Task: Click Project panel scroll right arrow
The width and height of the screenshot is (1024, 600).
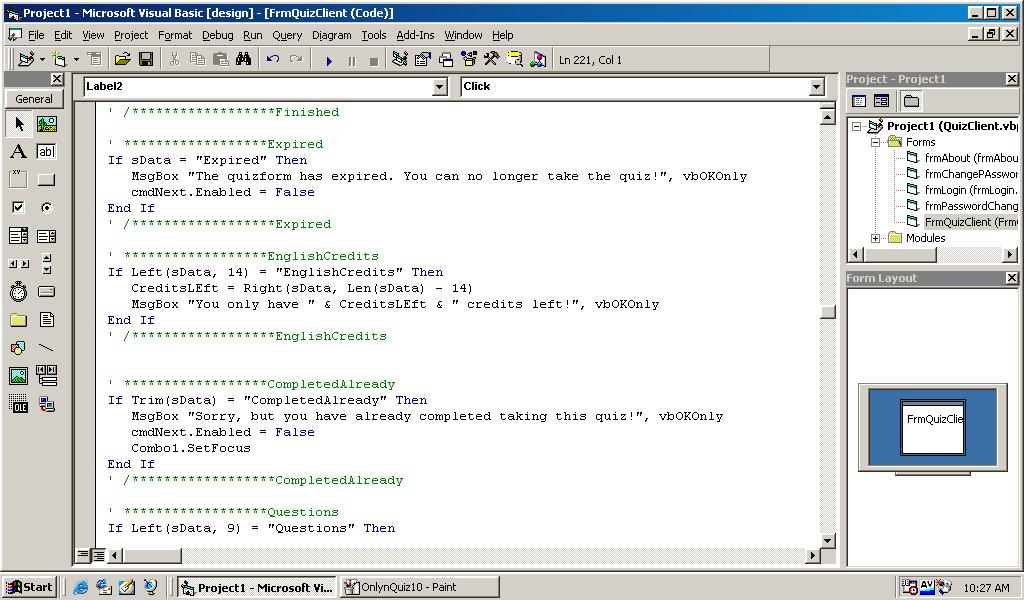Action: [x=1010, y=255]
